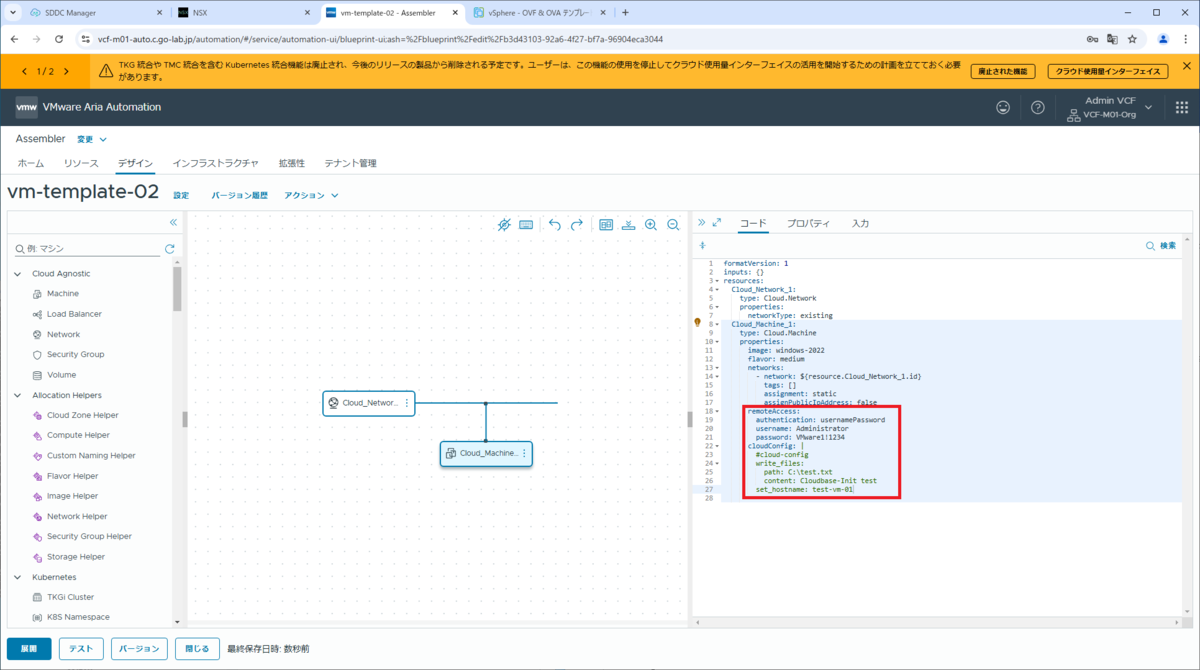Collapse the Cloud Agnostic category

pos(17,273)
